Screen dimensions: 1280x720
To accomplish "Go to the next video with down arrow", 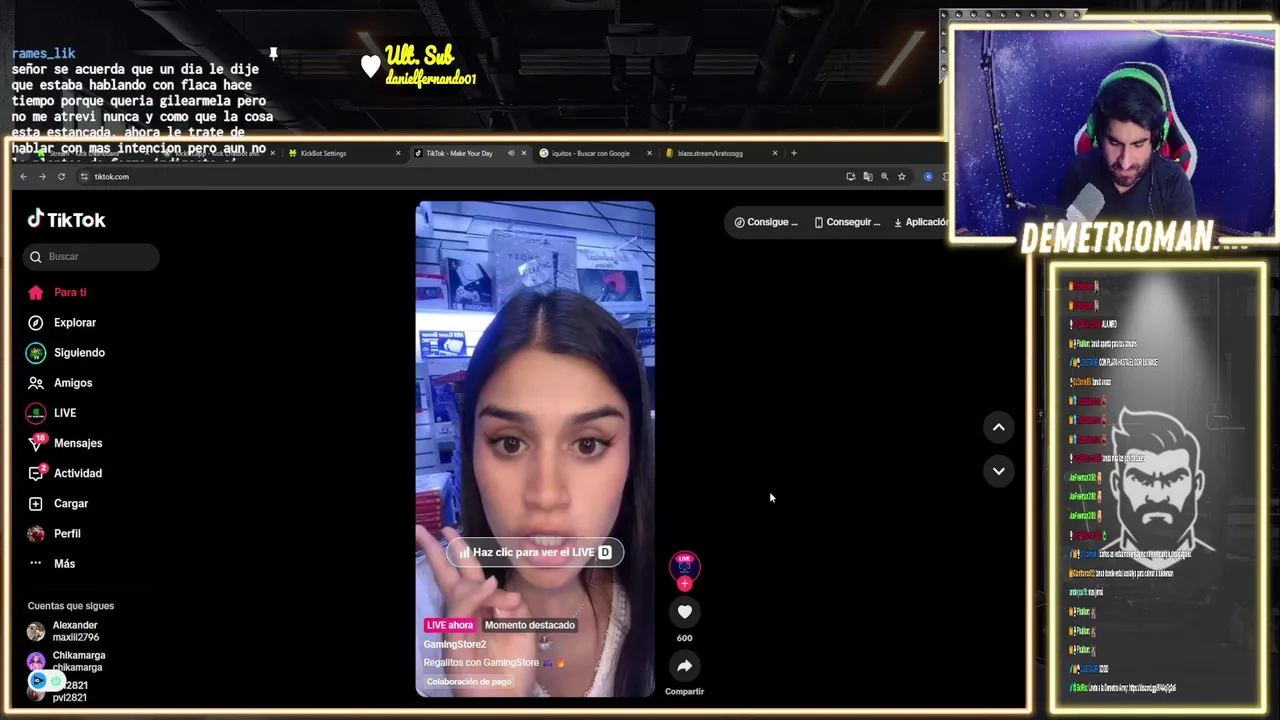I will 998,471.
